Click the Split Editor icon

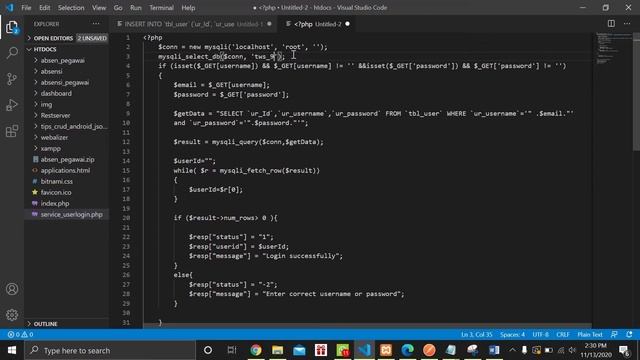[x=611, y=24]
